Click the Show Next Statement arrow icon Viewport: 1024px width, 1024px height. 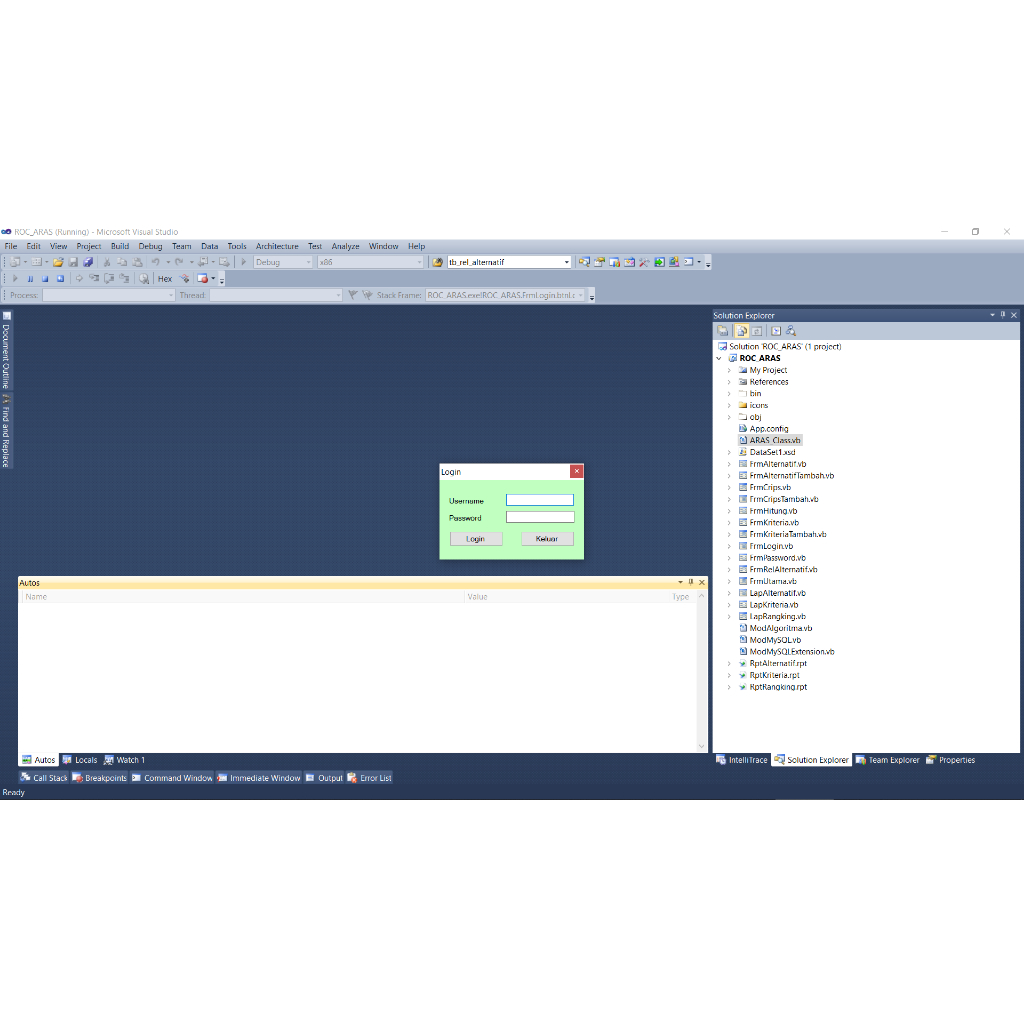(x=79, y=278)
